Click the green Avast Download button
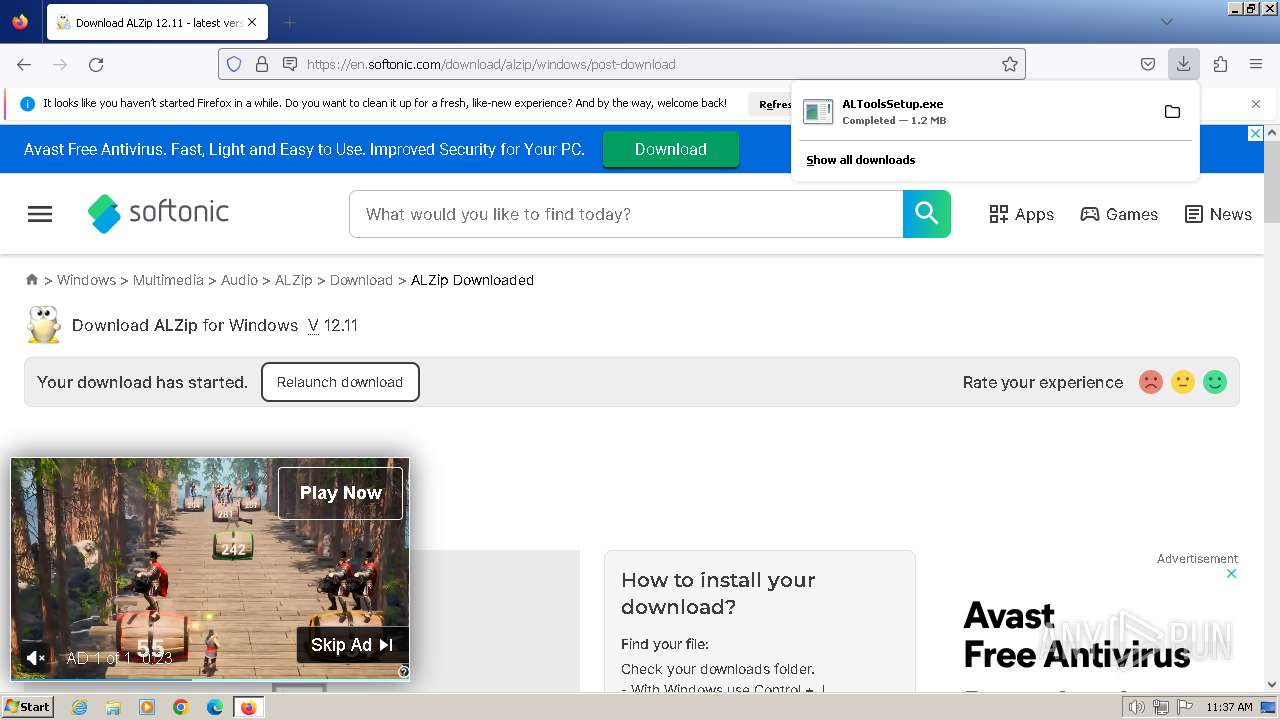 coord(670,149)
